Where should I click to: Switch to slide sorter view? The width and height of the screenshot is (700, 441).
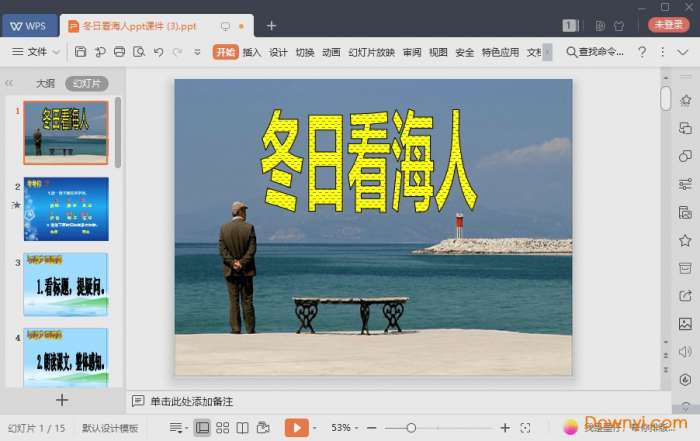(223, 428)
